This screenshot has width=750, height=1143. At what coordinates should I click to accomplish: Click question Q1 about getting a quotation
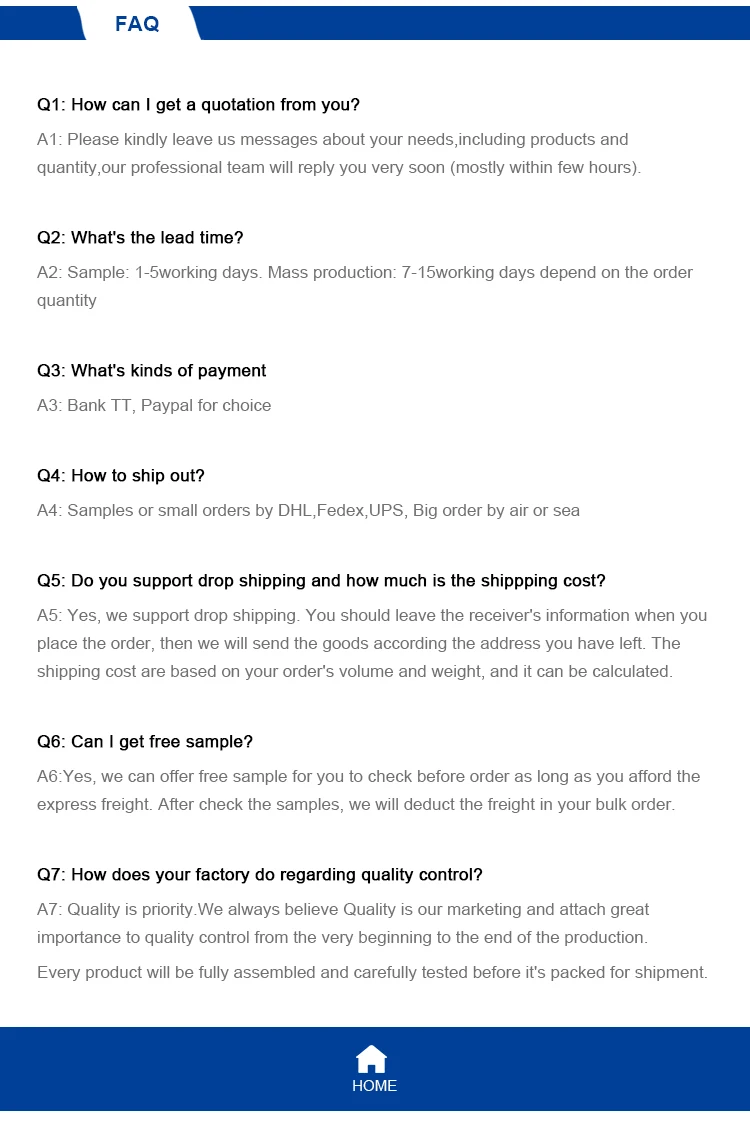point(198,105)
